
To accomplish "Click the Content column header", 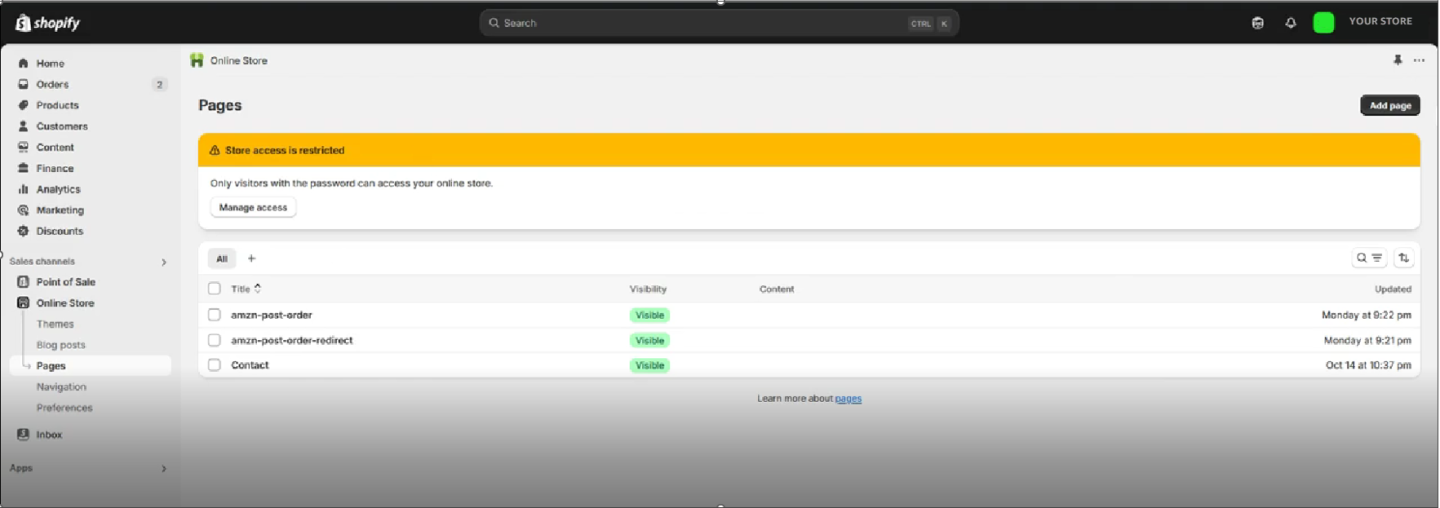I will [777, 289].
